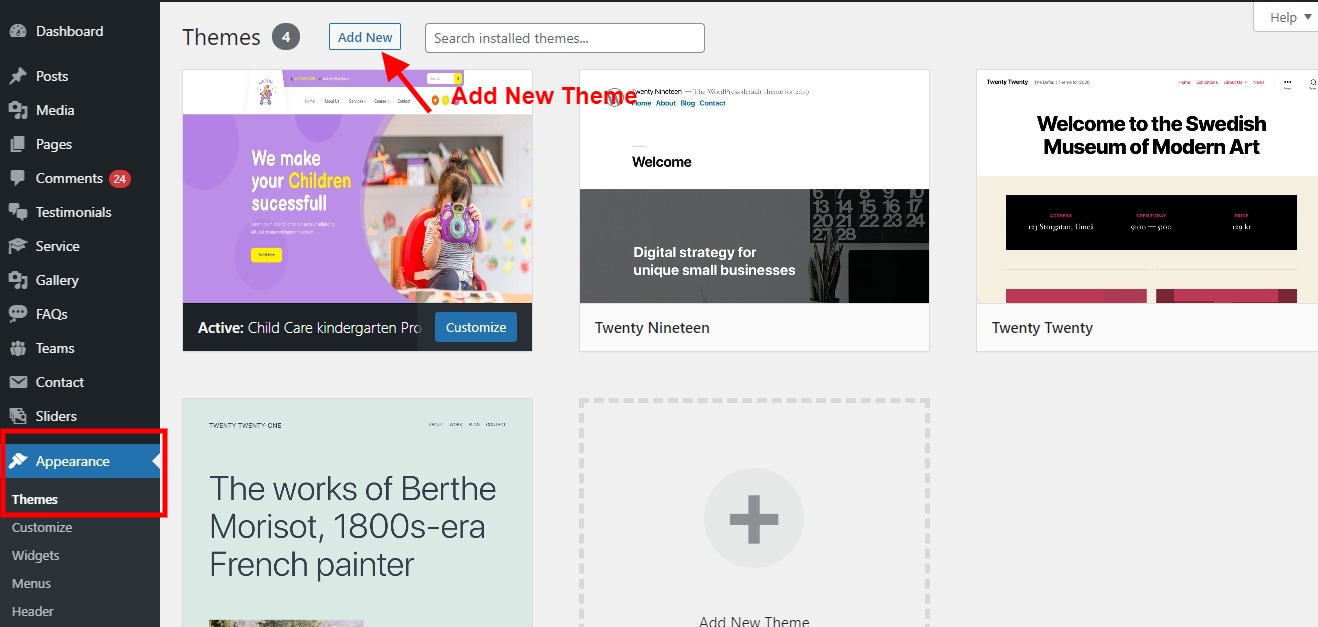Open the Customize submenu link
This screenshot has width=1318, height=627.
tap(42, 527)
